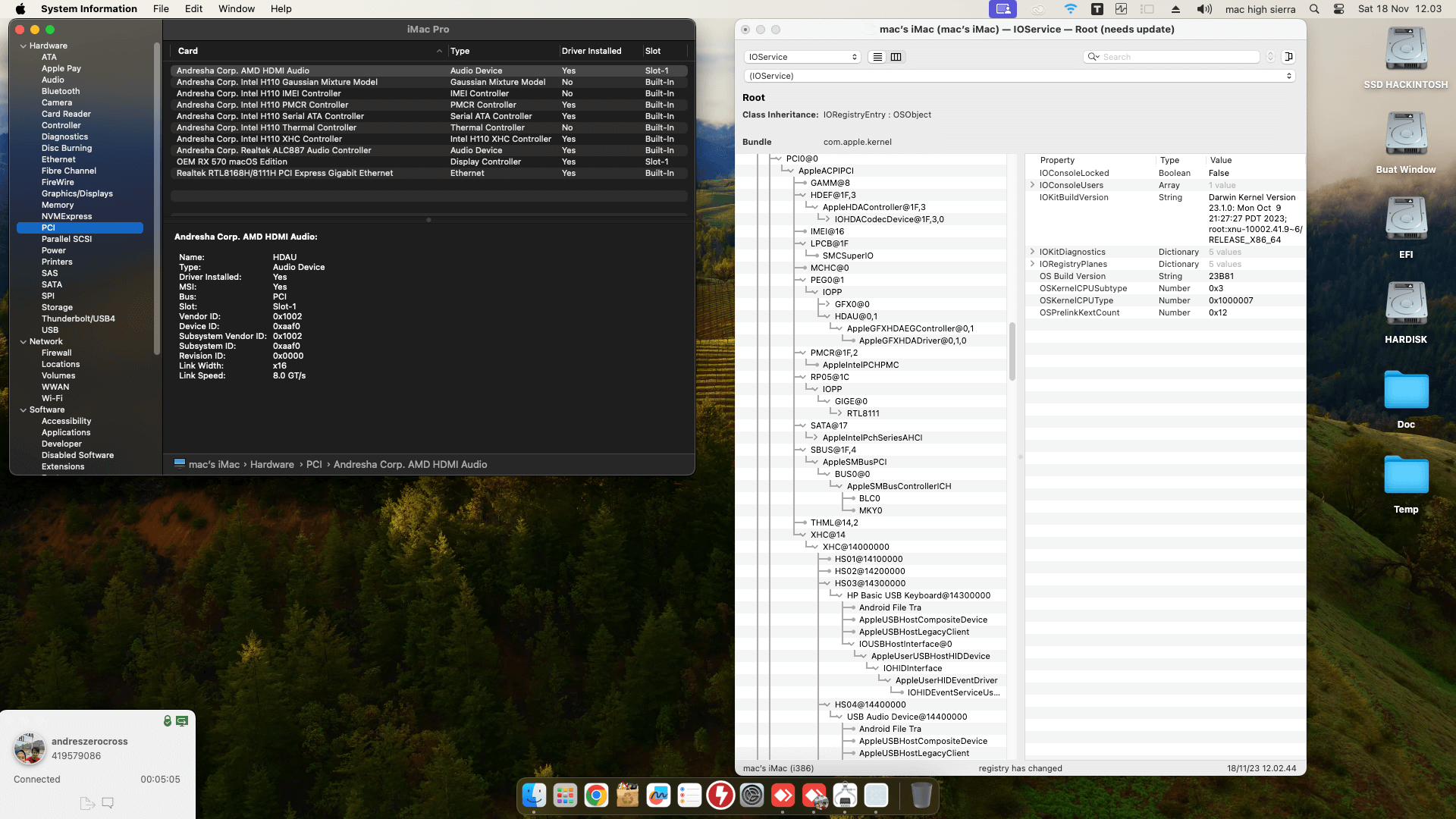Open the System Information app menu
The image size is (1456, 819).
[x=89, y=9]
